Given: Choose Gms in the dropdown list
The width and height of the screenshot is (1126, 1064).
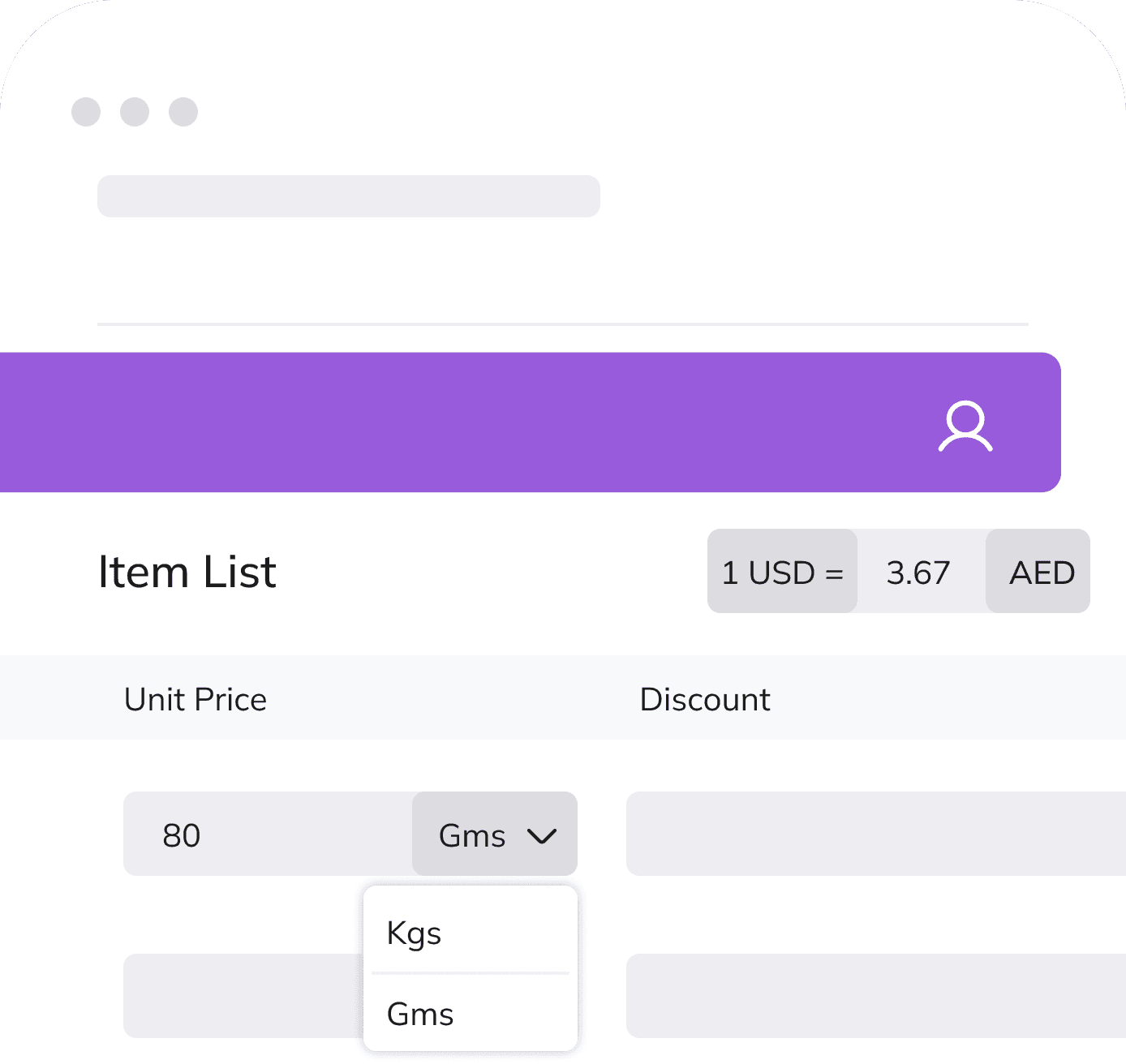Looking at the screenshot, I should pos(420,1014).
